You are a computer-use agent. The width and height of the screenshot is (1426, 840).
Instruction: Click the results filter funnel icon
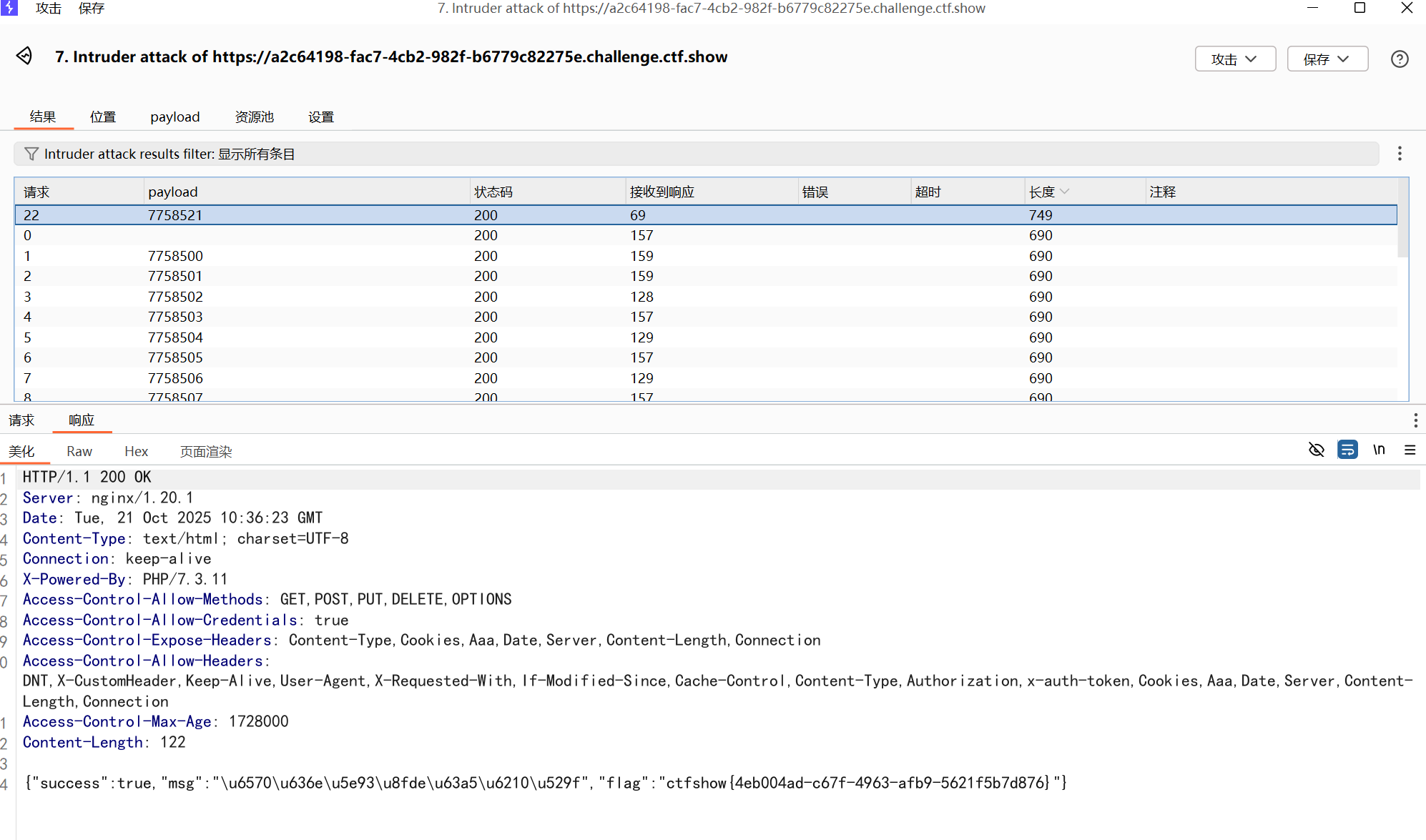point(31,154)
